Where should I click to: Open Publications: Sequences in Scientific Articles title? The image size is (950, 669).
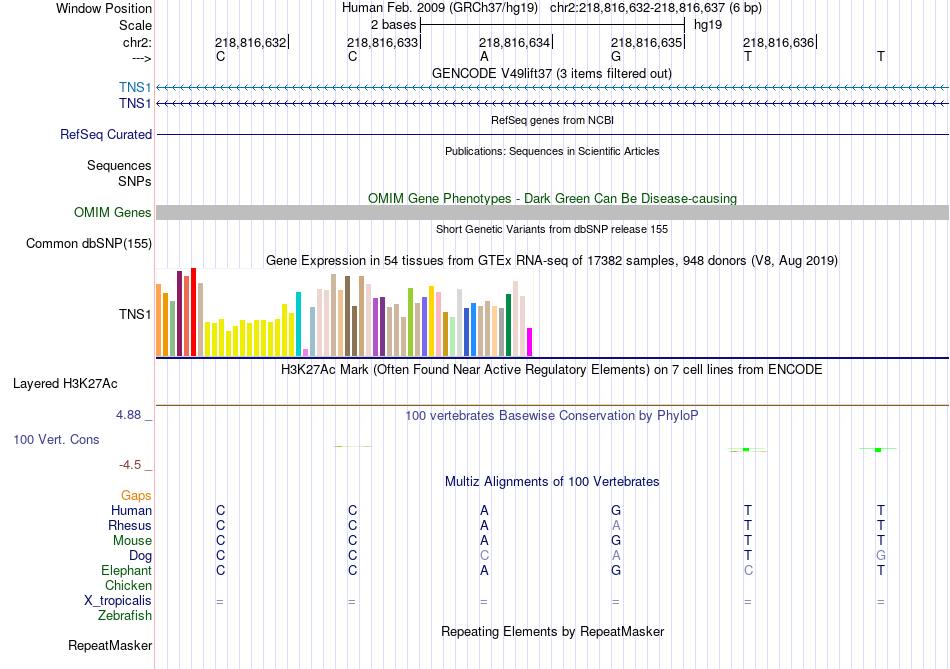[x=552, y=151]
